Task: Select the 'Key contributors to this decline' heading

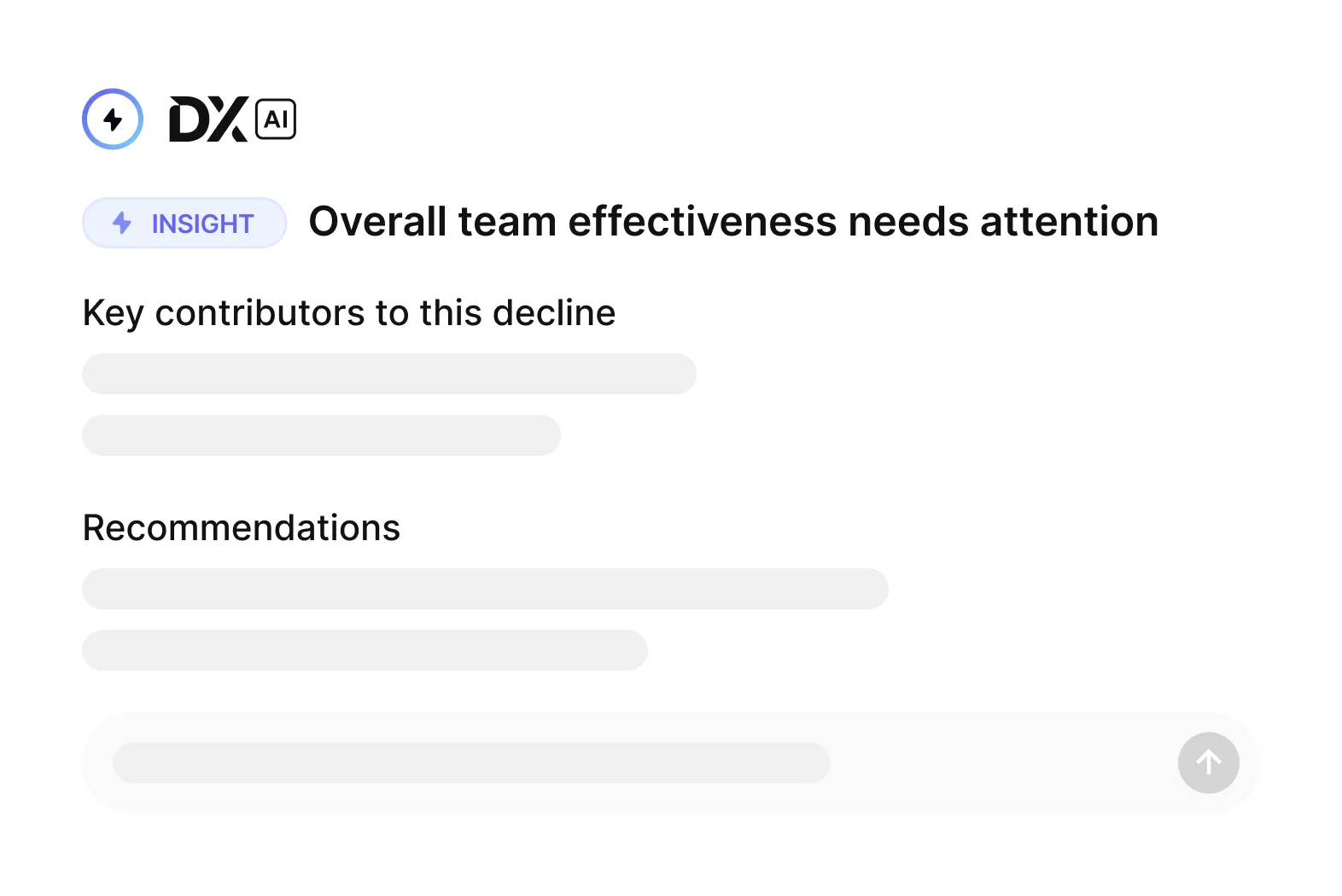Action: [349, 313]
